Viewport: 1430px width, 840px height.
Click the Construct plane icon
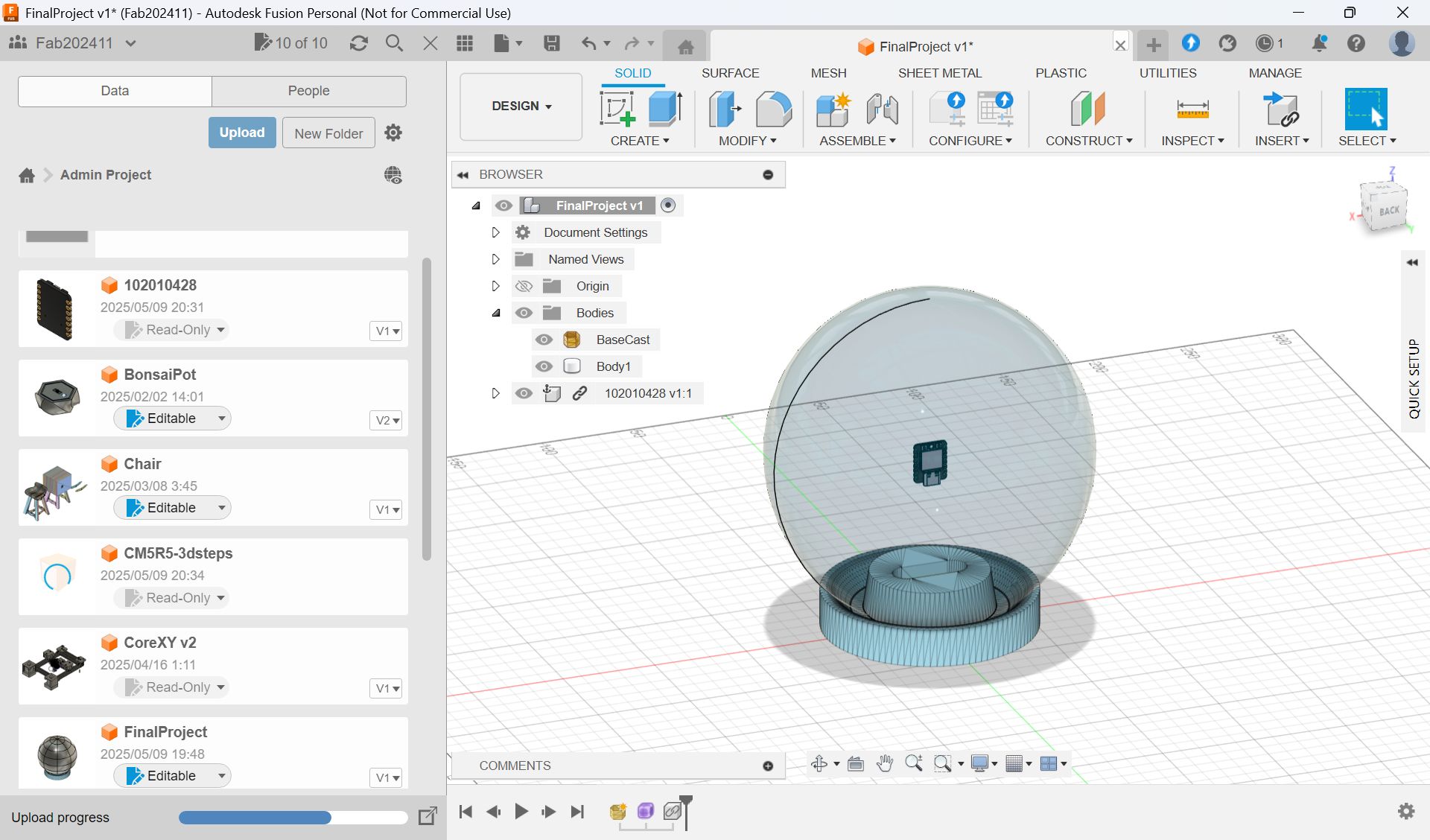click(1088, 109)
